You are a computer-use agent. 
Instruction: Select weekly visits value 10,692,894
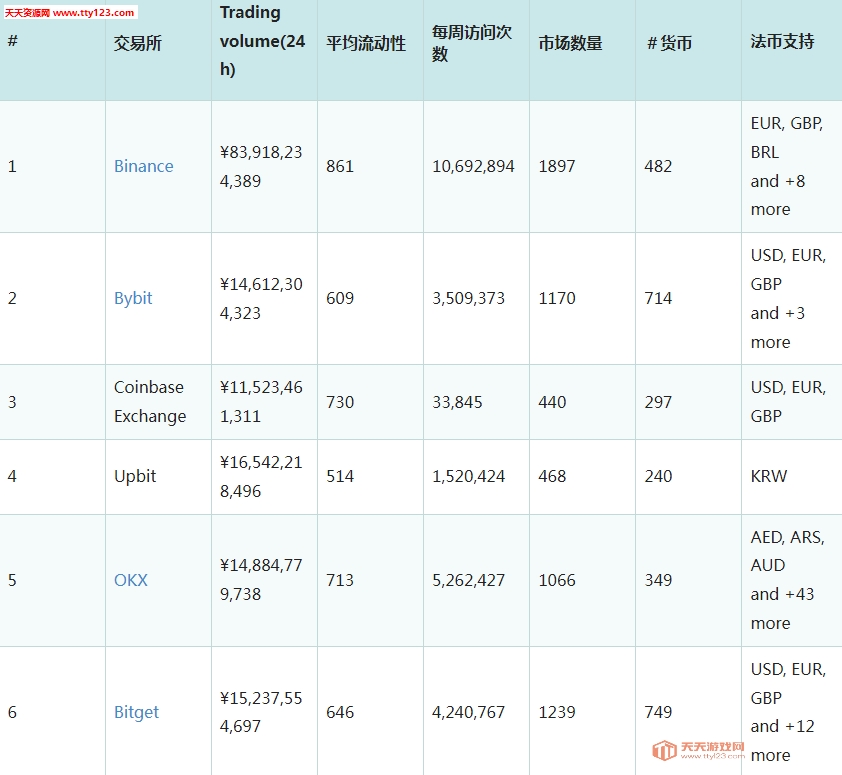pos(473,166)
